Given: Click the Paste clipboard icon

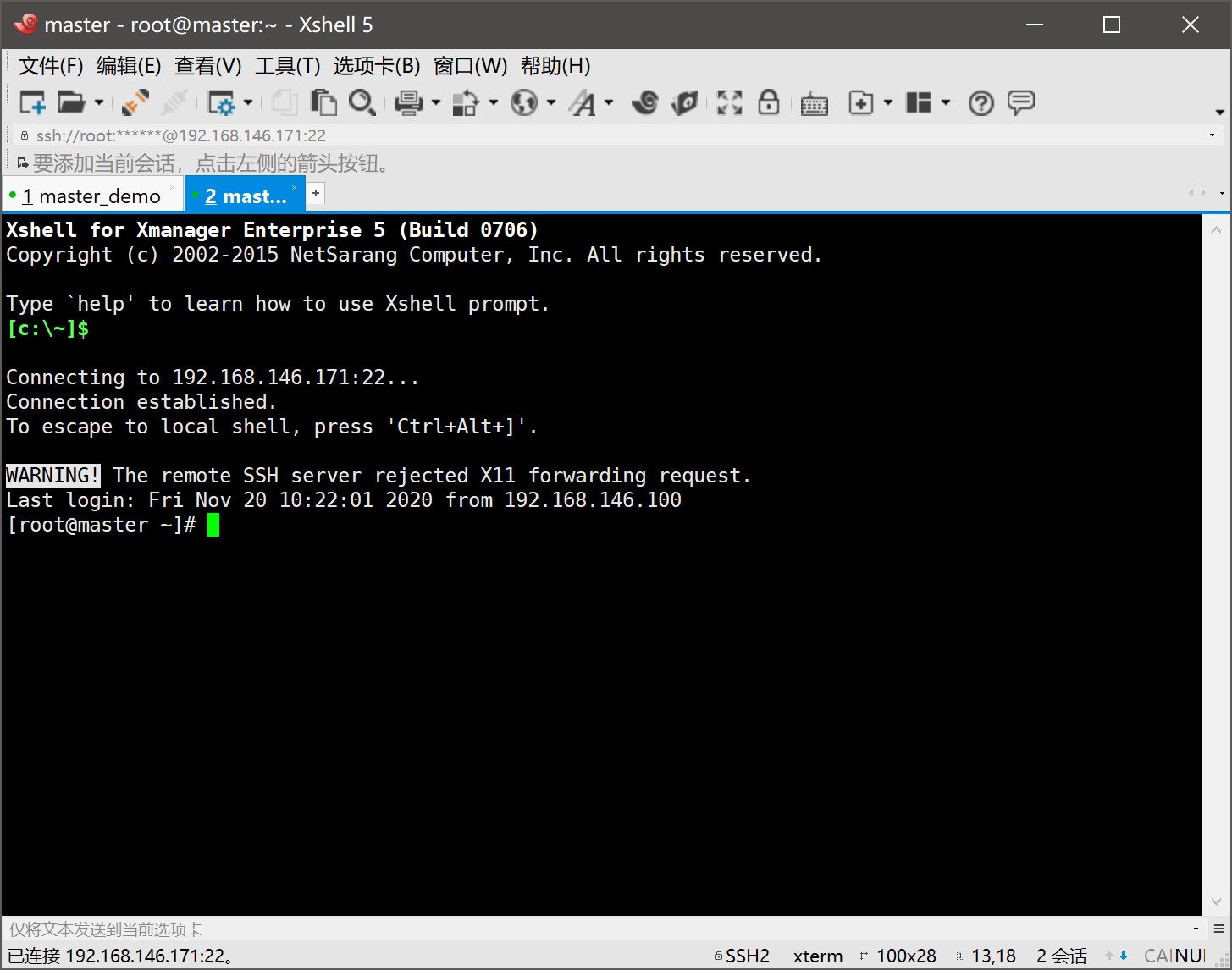Looking at the screenshot, I should (x=323, y=102).
